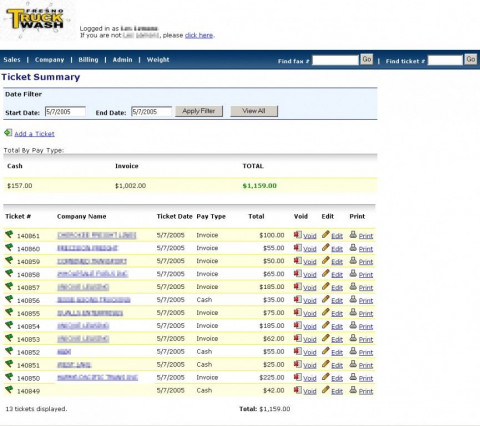The image size is (480, 426).
Task: Open company name link for ticket 140856
Action: tap(94, 300)
